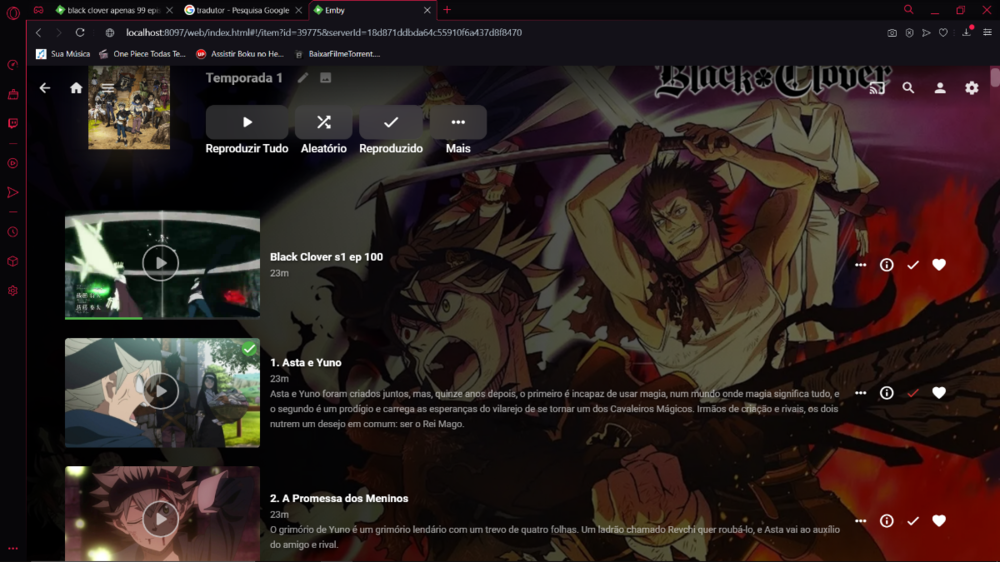Viewport: 1000px width, 562px height.
Task: Open the Opera main menu logo
Action: coord(13,12)
